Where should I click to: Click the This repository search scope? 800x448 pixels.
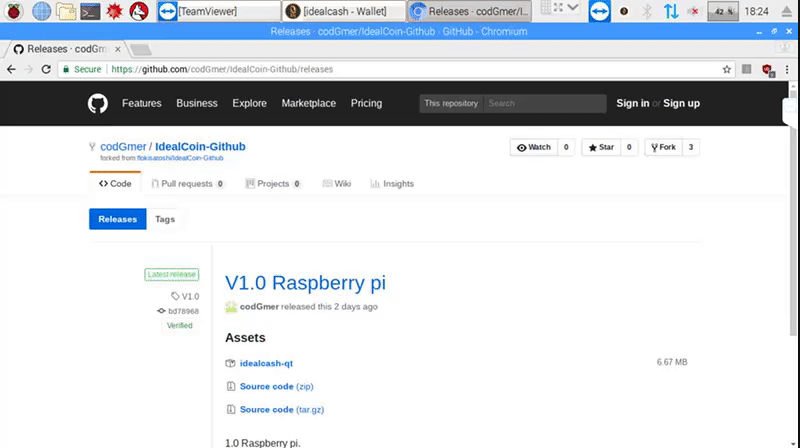451,104
